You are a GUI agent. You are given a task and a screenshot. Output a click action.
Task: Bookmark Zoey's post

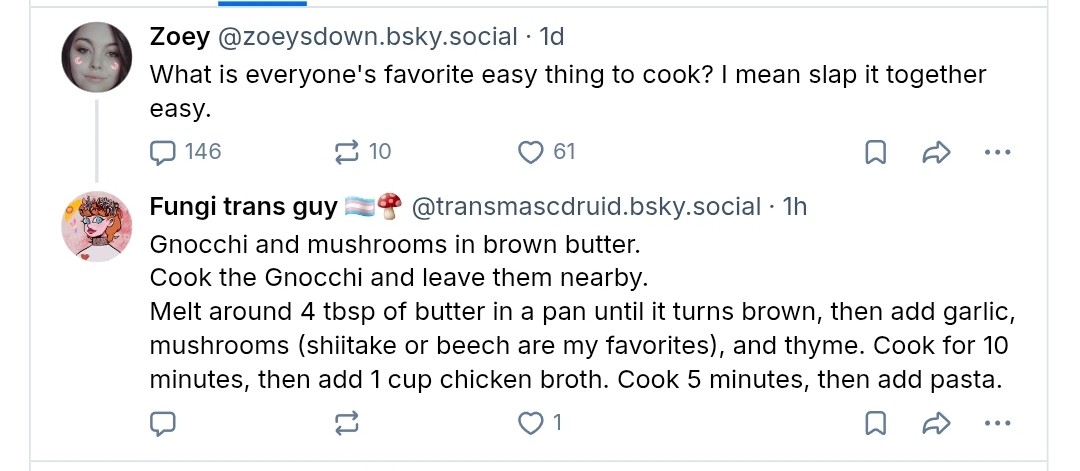click(x=875, y=153)
